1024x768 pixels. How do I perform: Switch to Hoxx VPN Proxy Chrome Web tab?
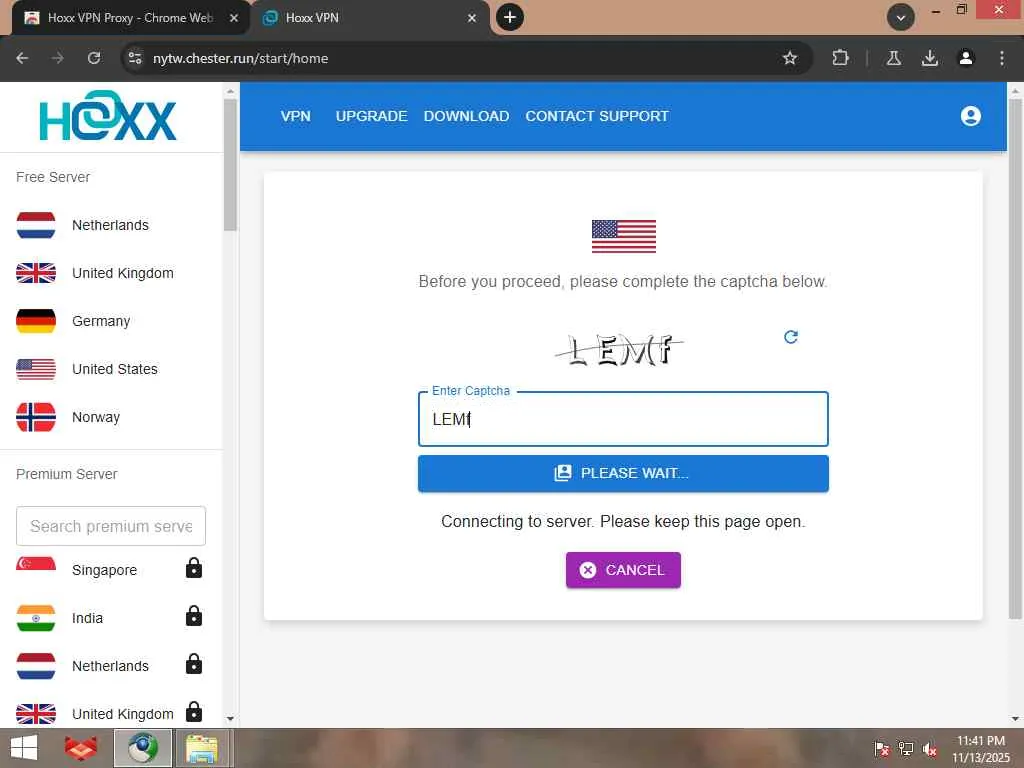(x=129, y=18)
